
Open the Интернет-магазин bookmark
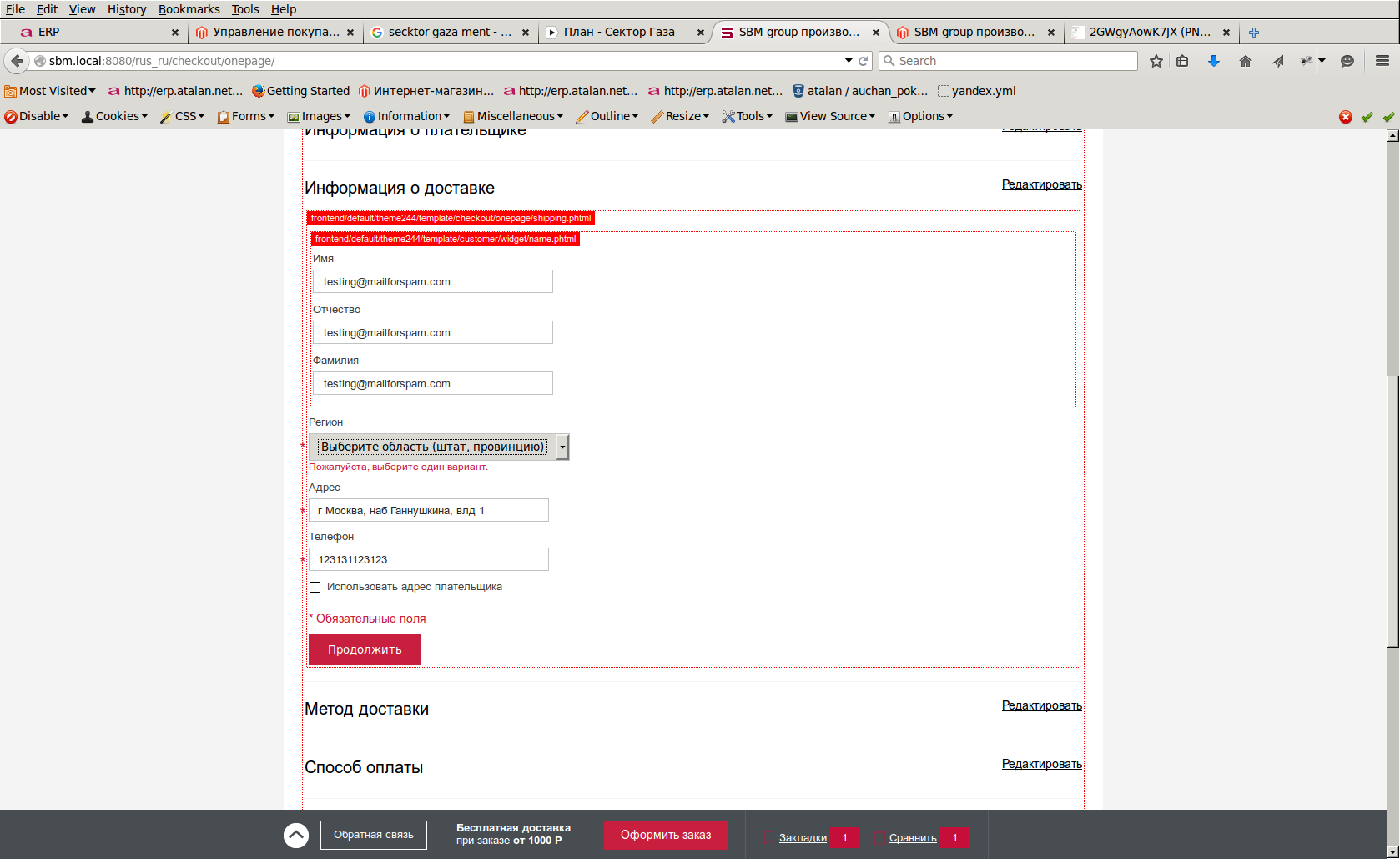click(426, 91)
